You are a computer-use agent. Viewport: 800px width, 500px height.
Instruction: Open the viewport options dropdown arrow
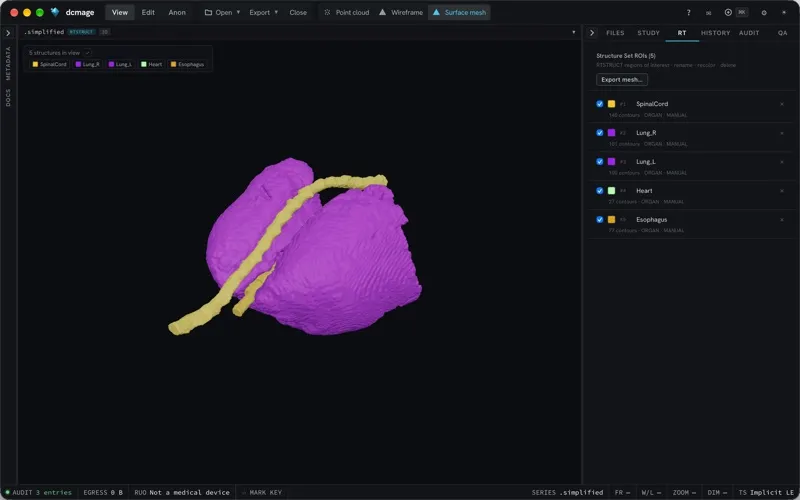573,32
